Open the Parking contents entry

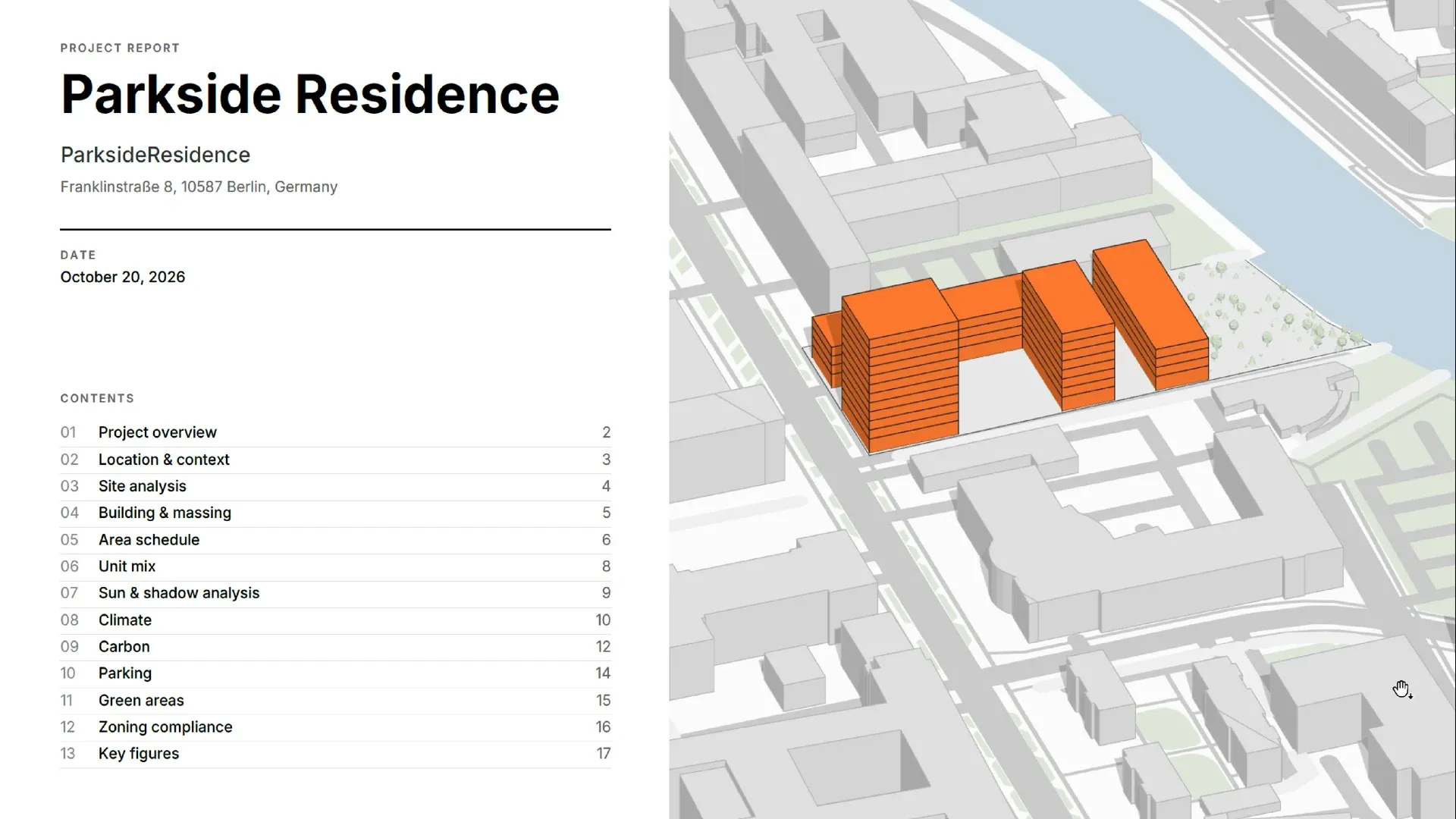click(x=335, y=673)
